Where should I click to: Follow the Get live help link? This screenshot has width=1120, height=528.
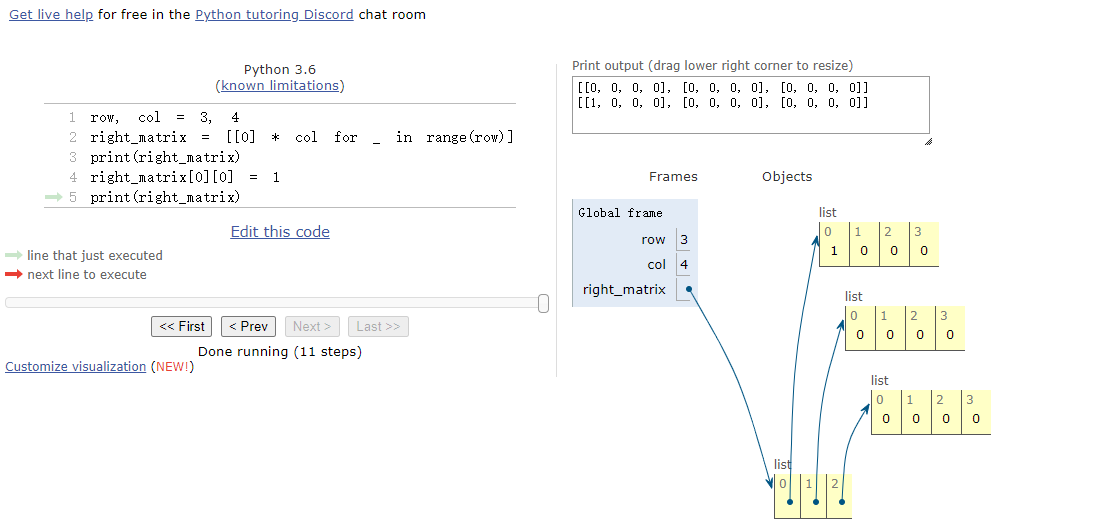pos(51,15)
